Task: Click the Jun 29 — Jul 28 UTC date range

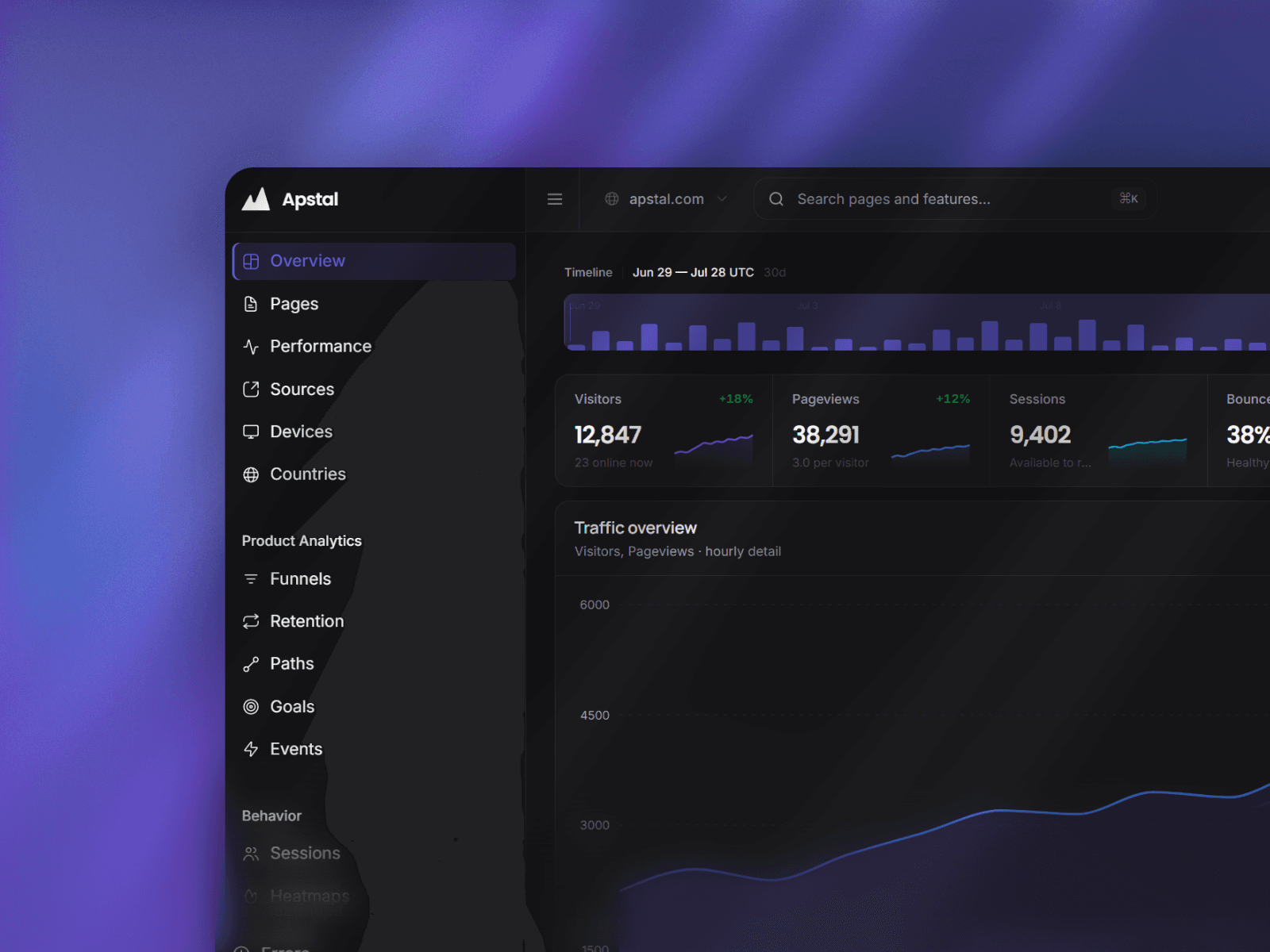Action: coord(693,272)
